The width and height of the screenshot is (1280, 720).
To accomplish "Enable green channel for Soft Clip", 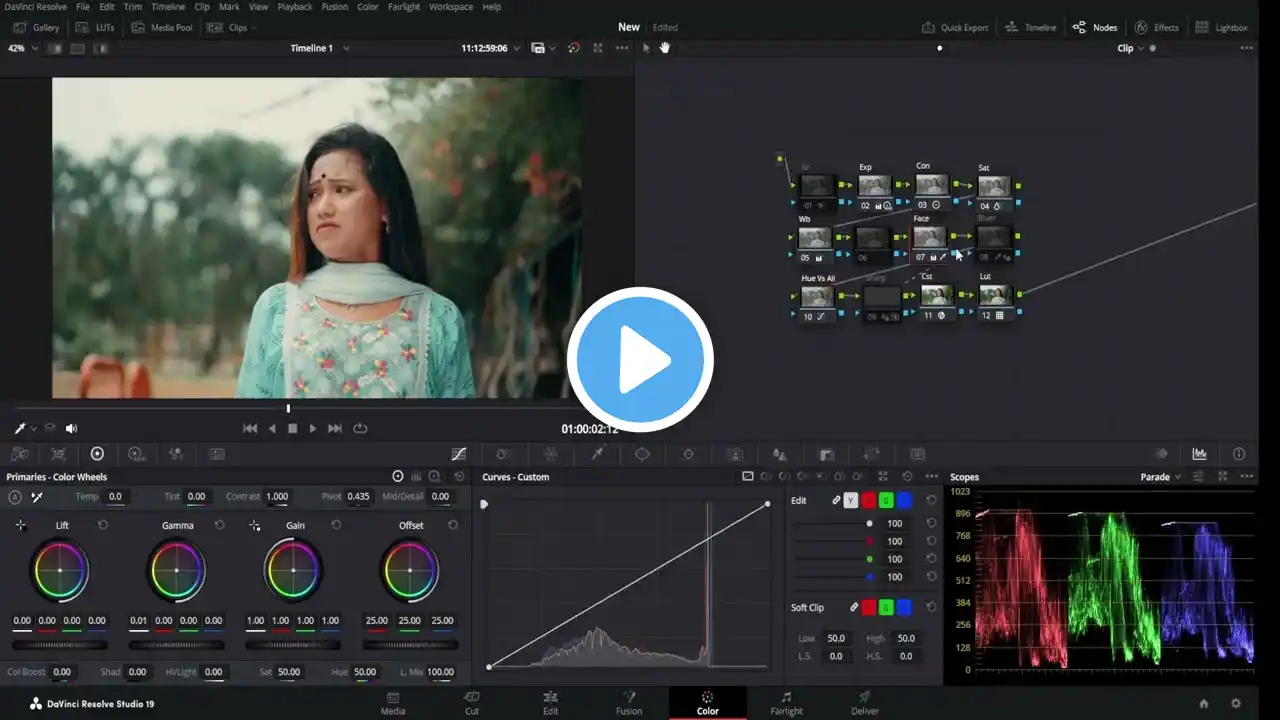I will (x=886, y=607).
